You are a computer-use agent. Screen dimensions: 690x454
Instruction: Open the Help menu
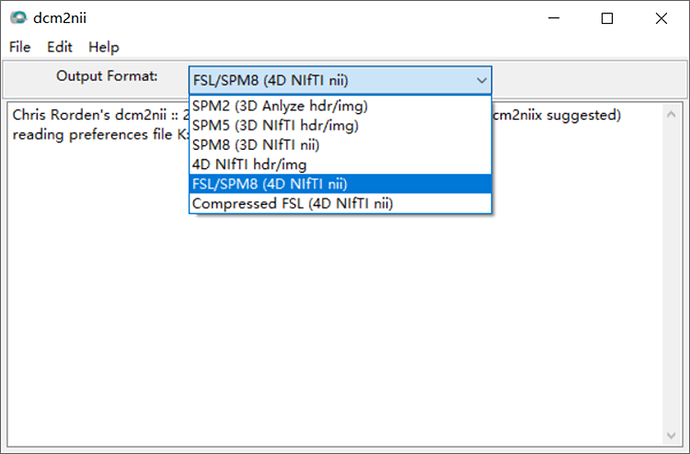(103, 47)
